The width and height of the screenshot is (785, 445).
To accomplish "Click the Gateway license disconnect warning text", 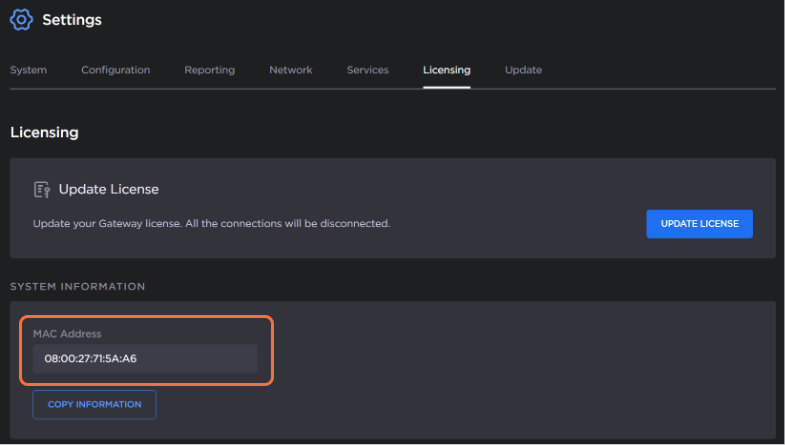I will click(211, 223).
